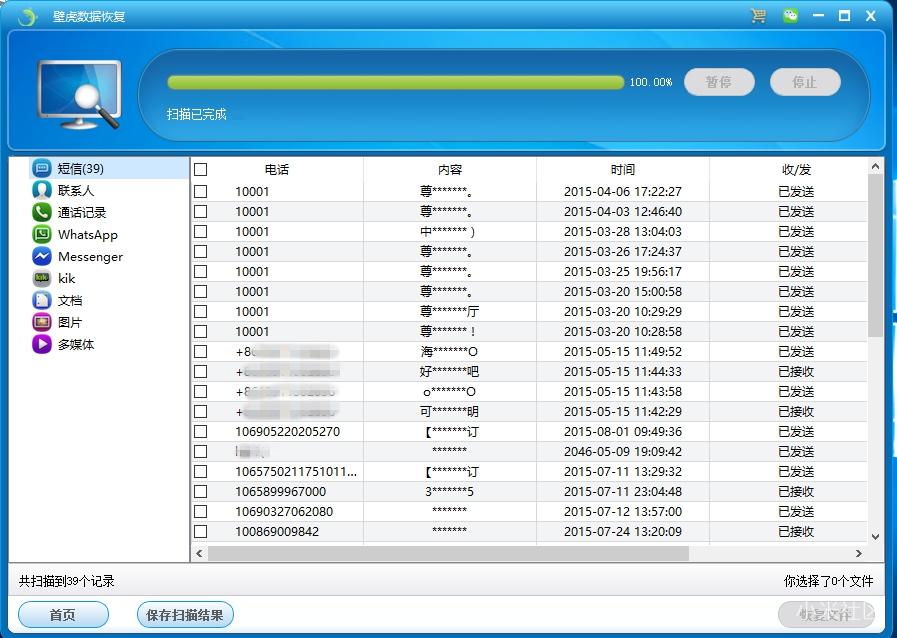Select the SMS message icon in sidebar

click(x=42, y=168)
